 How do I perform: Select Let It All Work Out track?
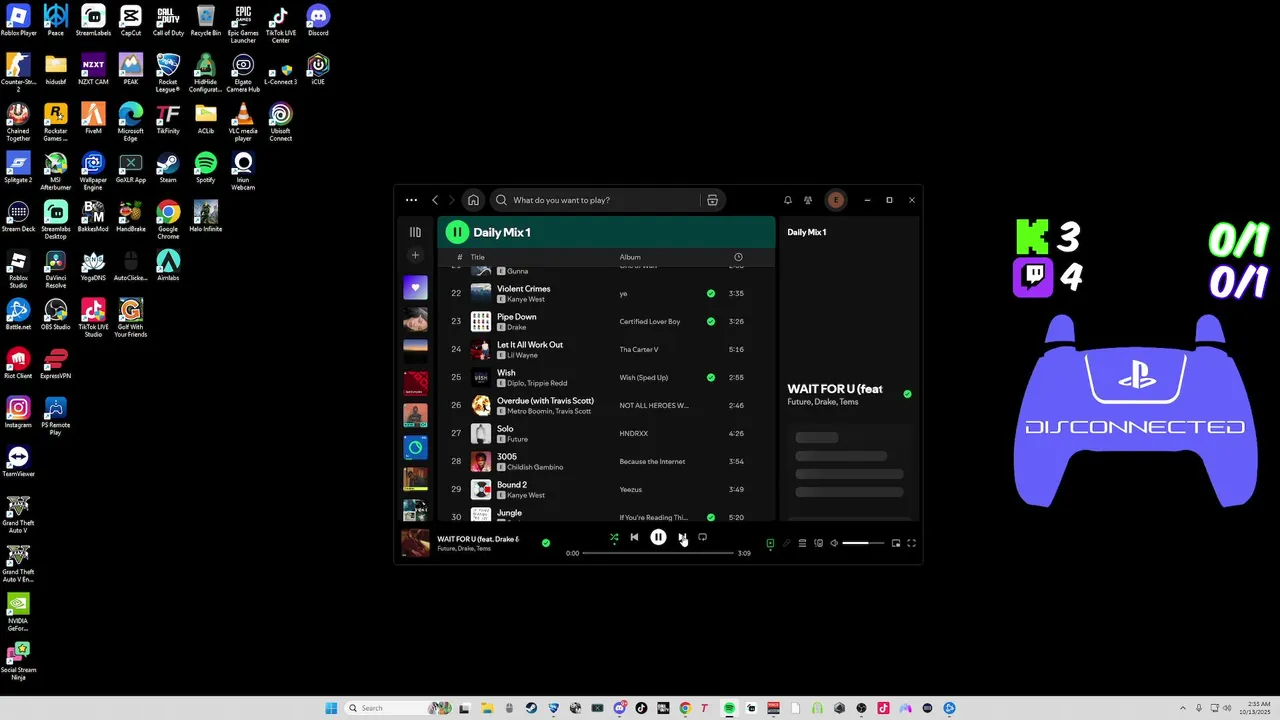tap(606, 350)
